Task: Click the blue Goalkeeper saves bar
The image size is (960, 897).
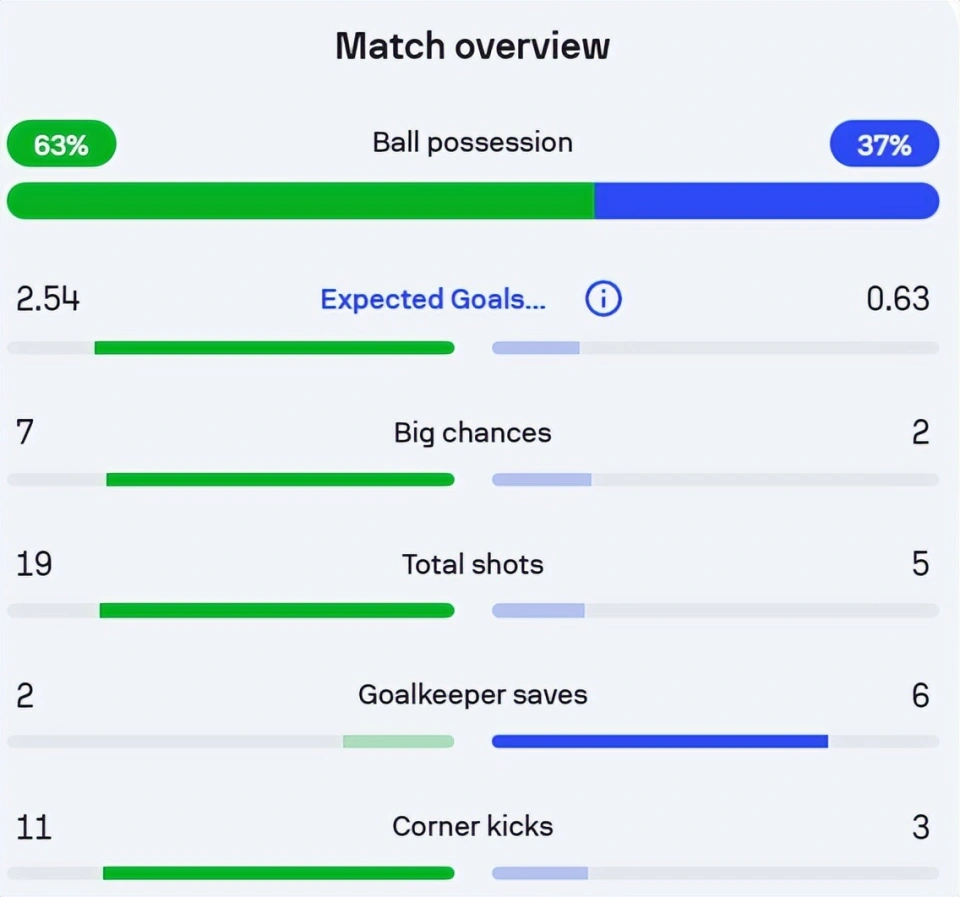Action: (660, 741)
